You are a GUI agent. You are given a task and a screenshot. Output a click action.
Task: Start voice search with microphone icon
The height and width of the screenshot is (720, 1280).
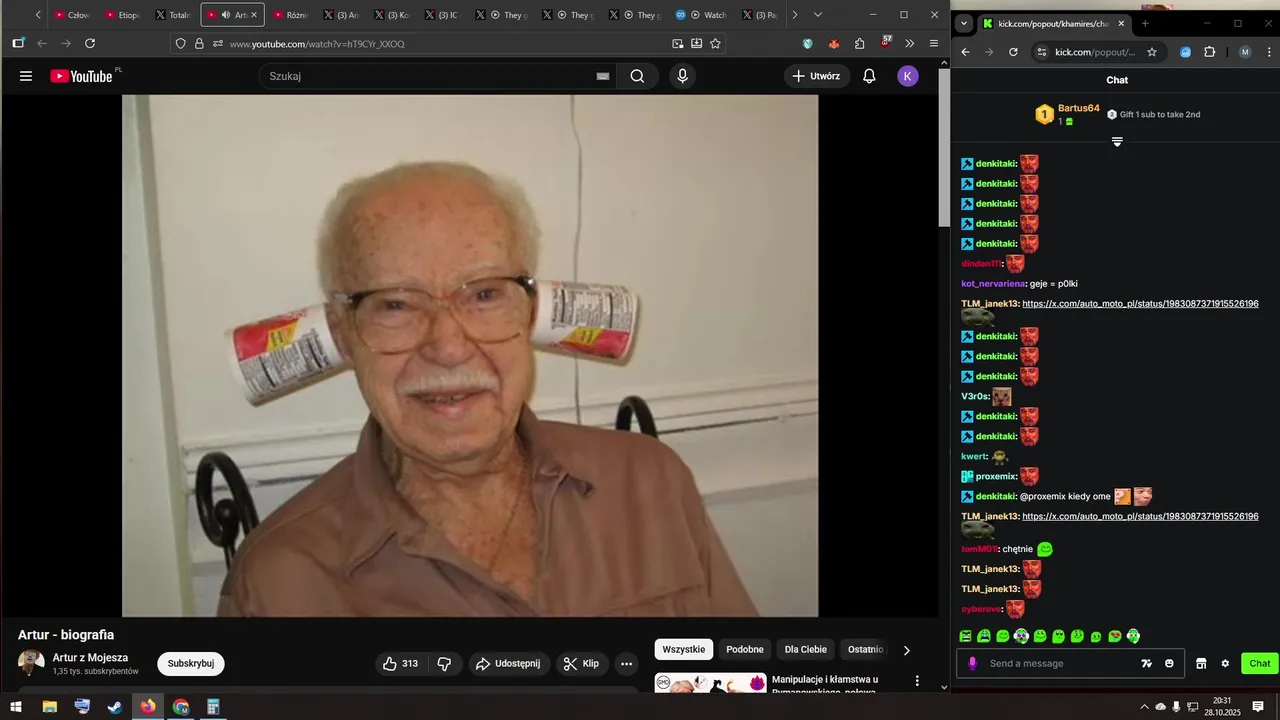[682, 76]
